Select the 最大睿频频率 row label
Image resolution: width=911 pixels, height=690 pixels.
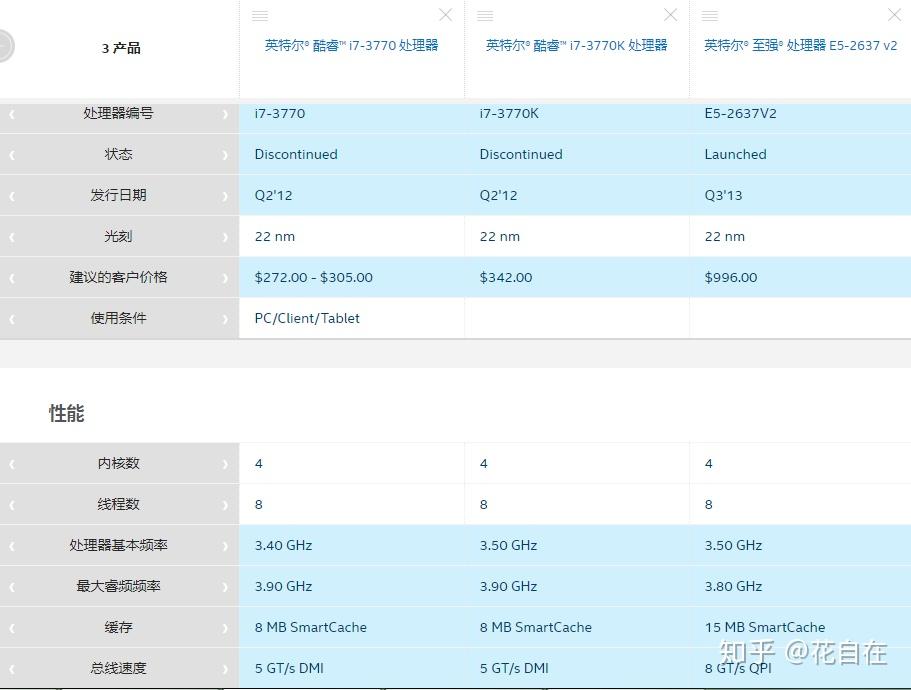119,586
